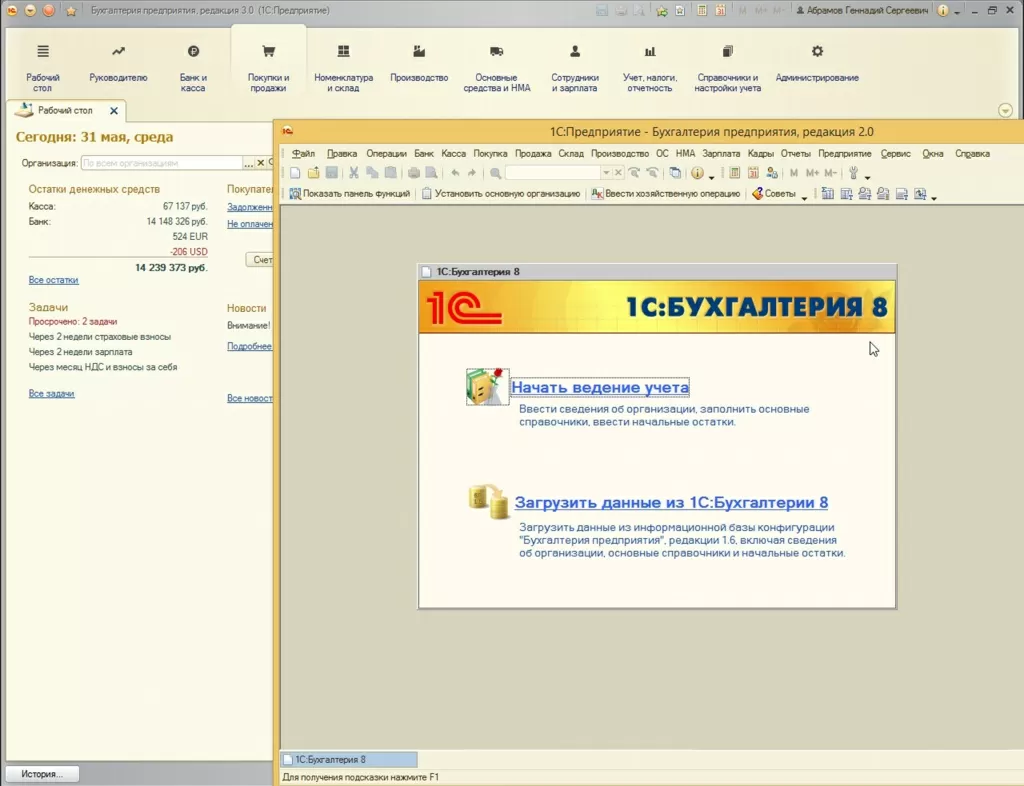Open the Зарплата menu

[x=721, y=153]
